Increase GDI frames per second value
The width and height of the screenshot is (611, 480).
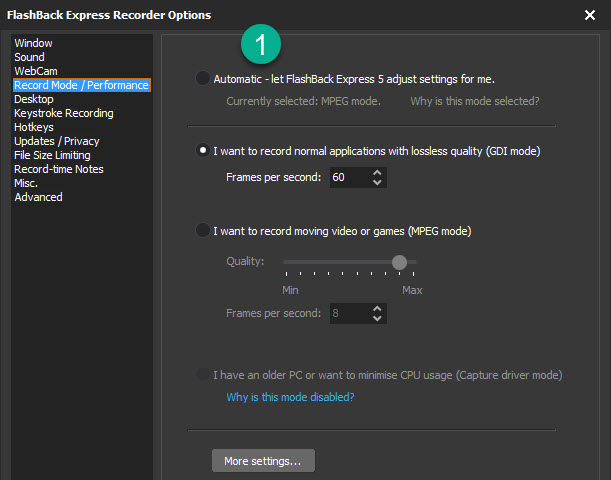pyautogui.click(x=377, y=172)
